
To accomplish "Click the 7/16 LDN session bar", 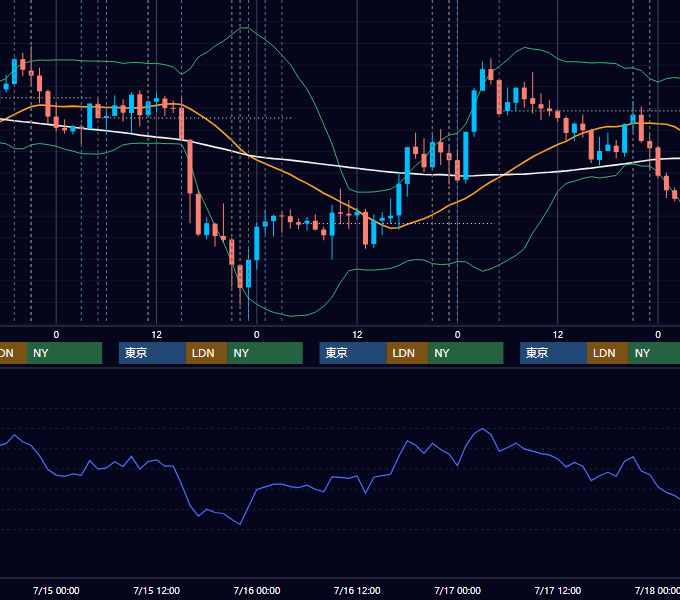I will point(407,353).
